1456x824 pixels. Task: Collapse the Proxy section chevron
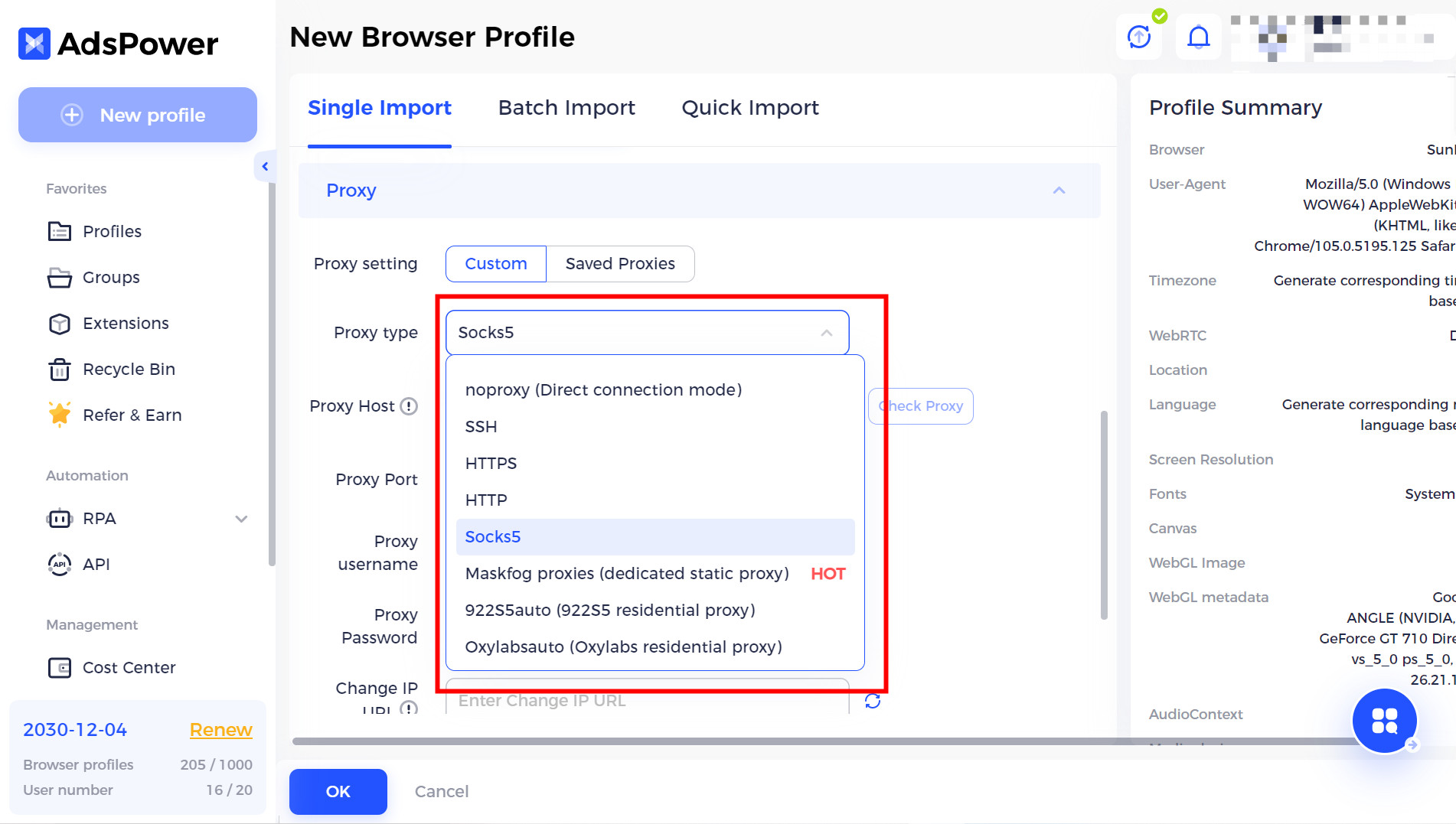[x=1059, y=191]
